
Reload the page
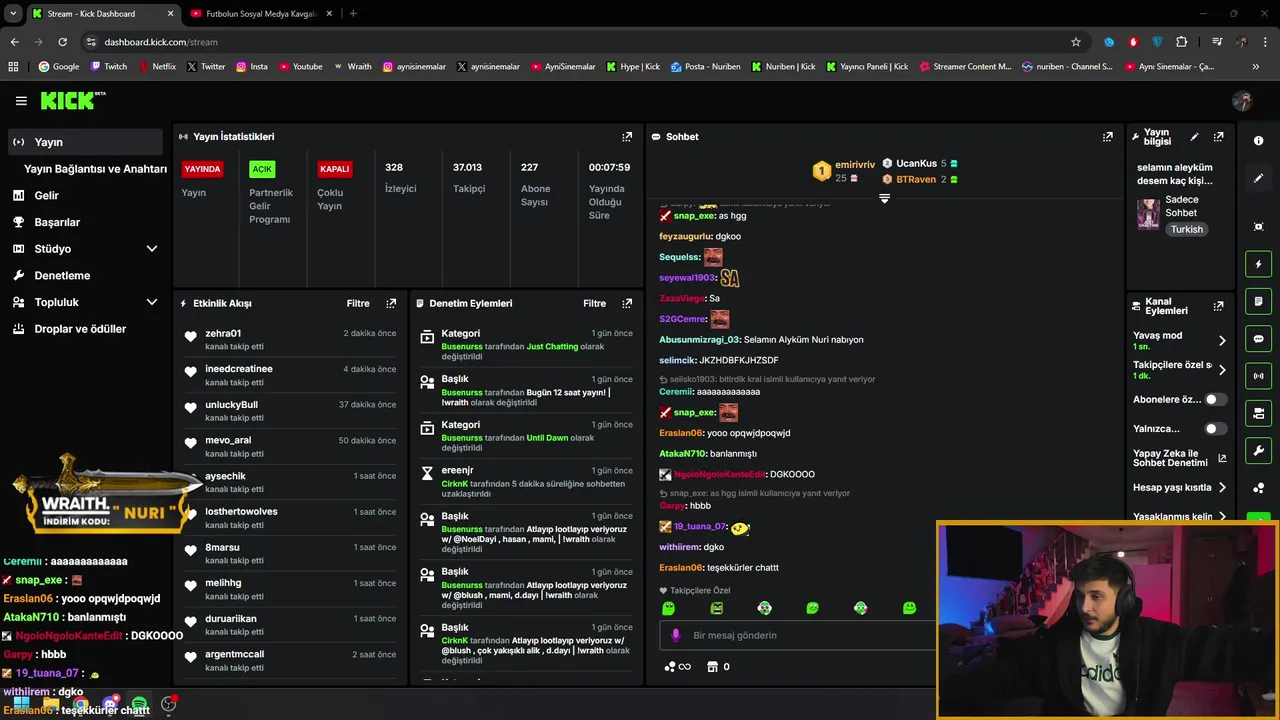[x=62, y=42]
